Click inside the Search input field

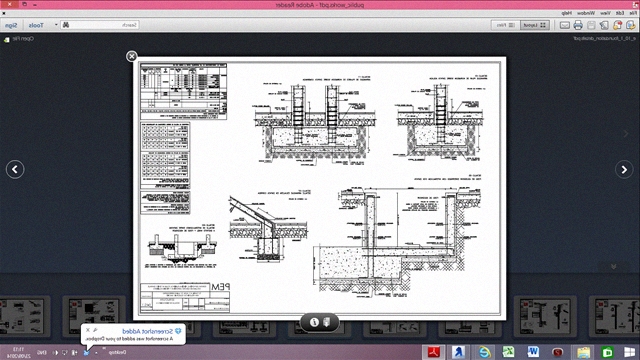(100, 25)
